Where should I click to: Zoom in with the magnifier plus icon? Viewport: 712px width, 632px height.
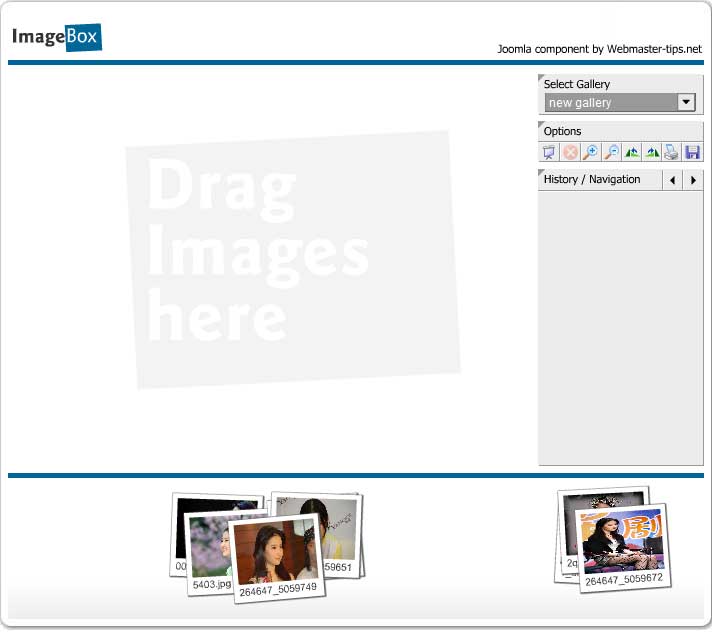(591, 153)
